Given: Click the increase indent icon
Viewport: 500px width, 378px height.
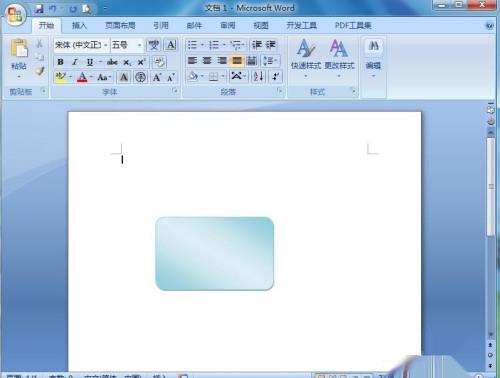Looking at the screenshot, I should click(x=271, y=45).
